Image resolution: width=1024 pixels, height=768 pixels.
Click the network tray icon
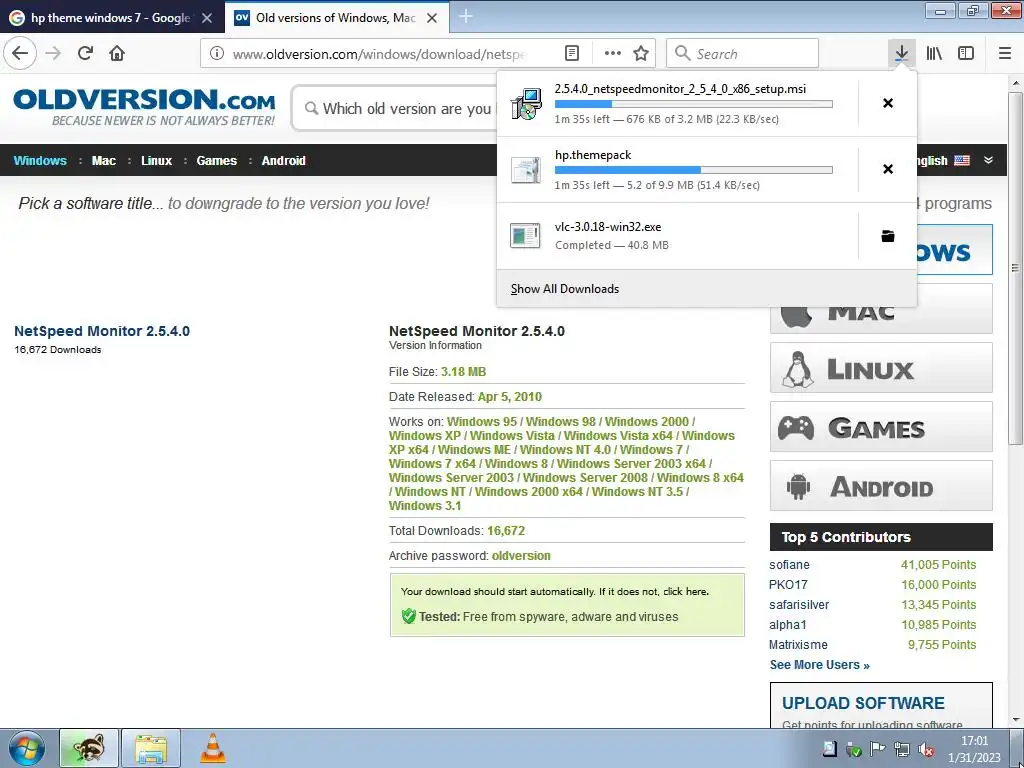pyautogui.click(x=902, y=750)
